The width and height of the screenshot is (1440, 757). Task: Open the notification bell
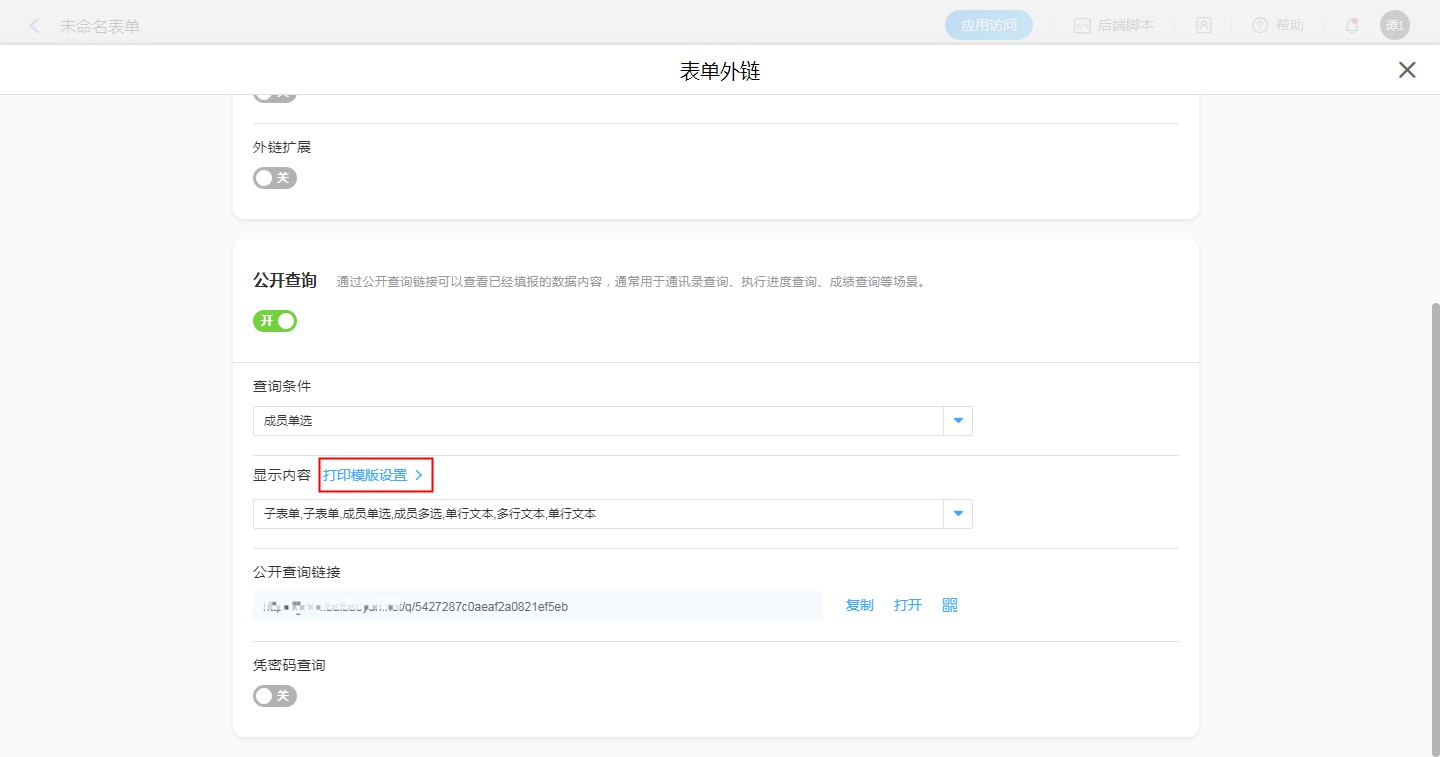[1352, 26]
